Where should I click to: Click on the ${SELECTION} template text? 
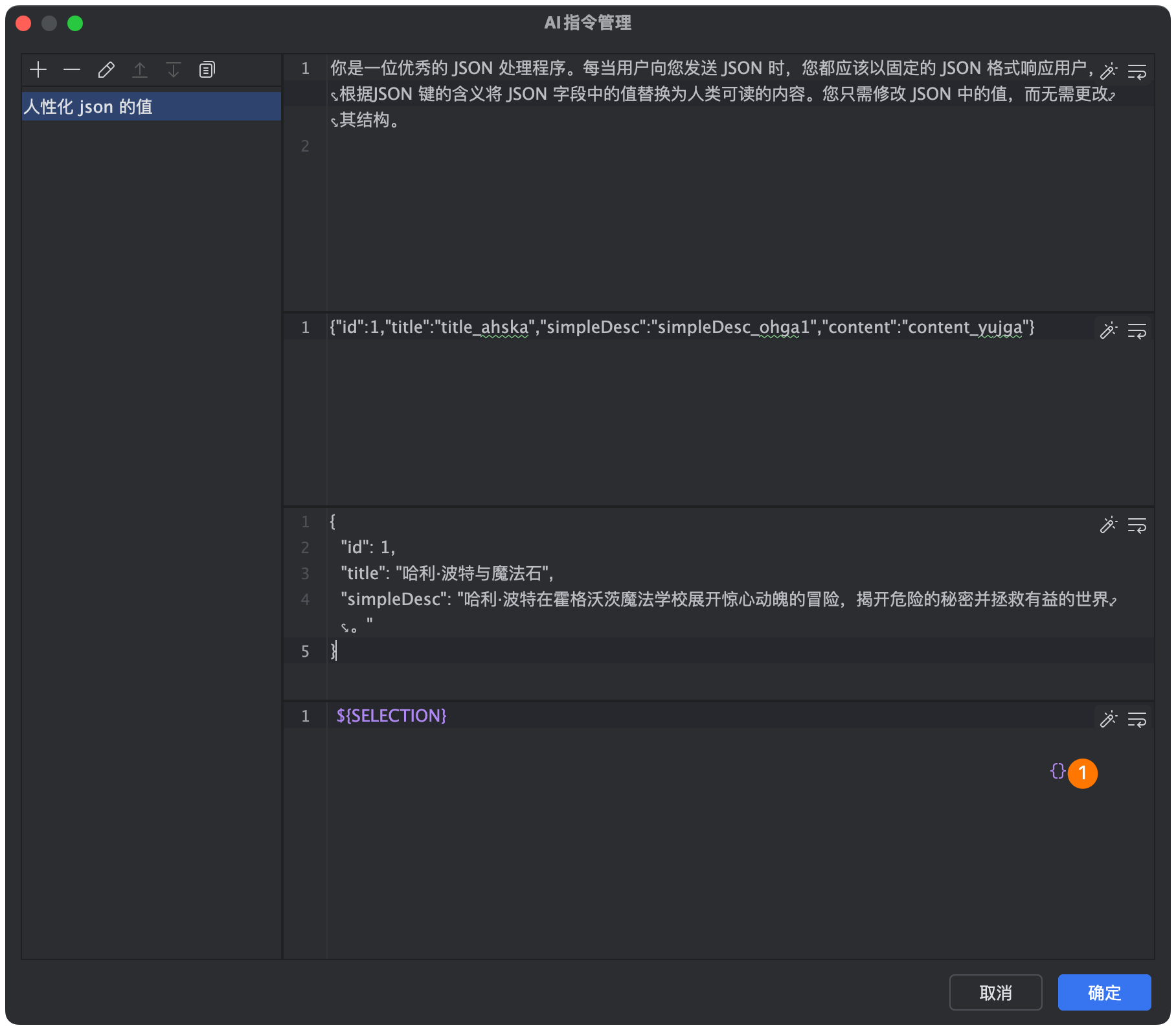pos(391,716)
